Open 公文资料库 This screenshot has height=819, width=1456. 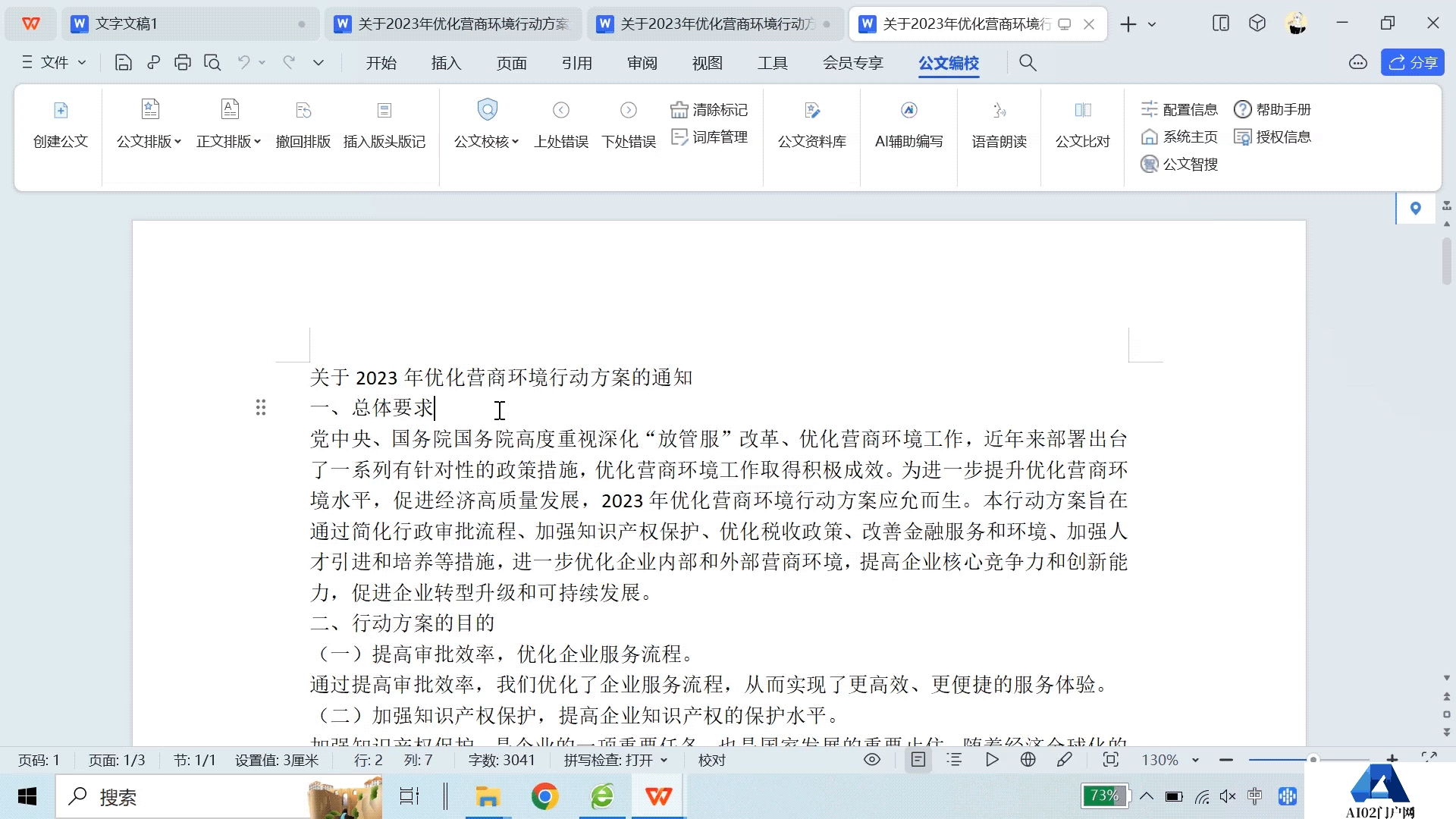click(x=812, y=126)
